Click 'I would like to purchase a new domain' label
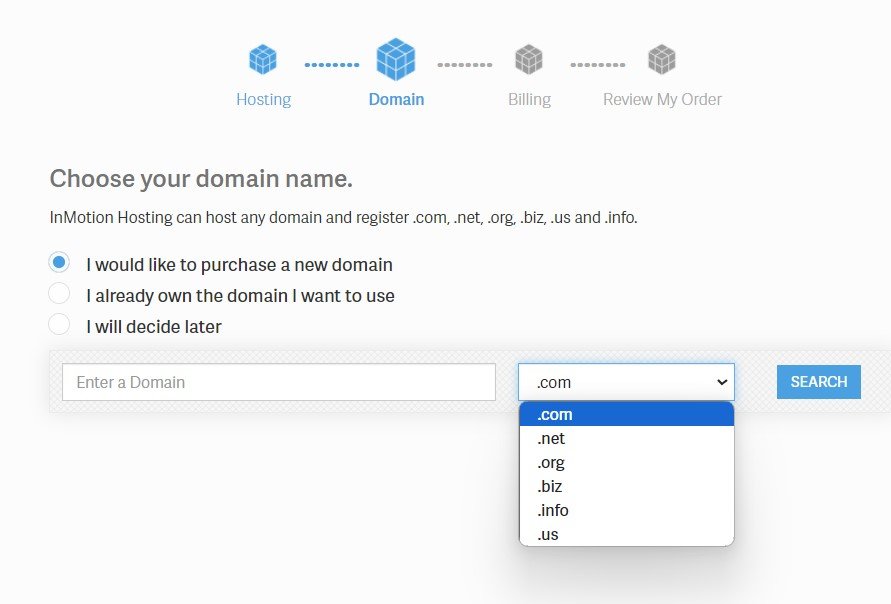 239,265
